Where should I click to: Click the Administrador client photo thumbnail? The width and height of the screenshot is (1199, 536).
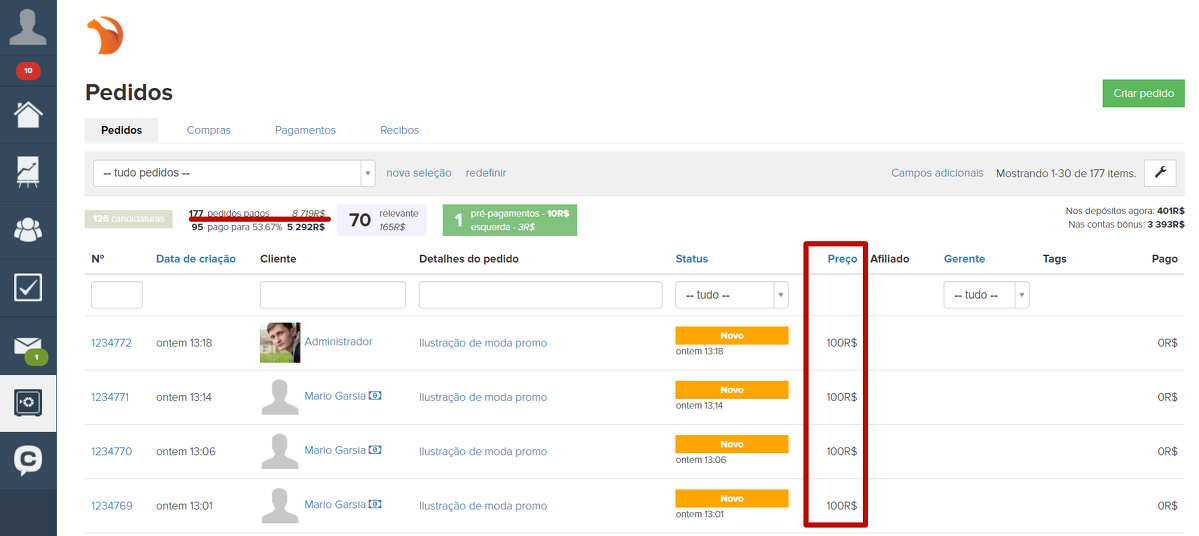pyautogui.click(x=280, y=343)
